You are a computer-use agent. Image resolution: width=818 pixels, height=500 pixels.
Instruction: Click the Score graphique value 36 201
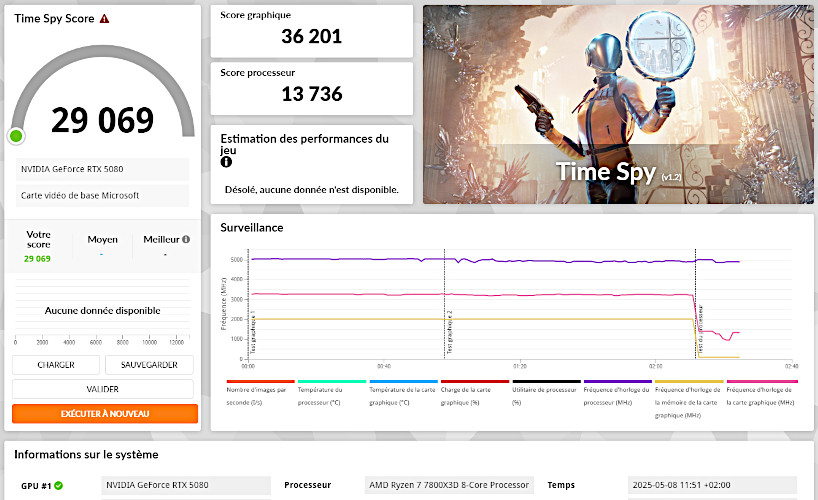pyautogui.click(x=311, y=36)
